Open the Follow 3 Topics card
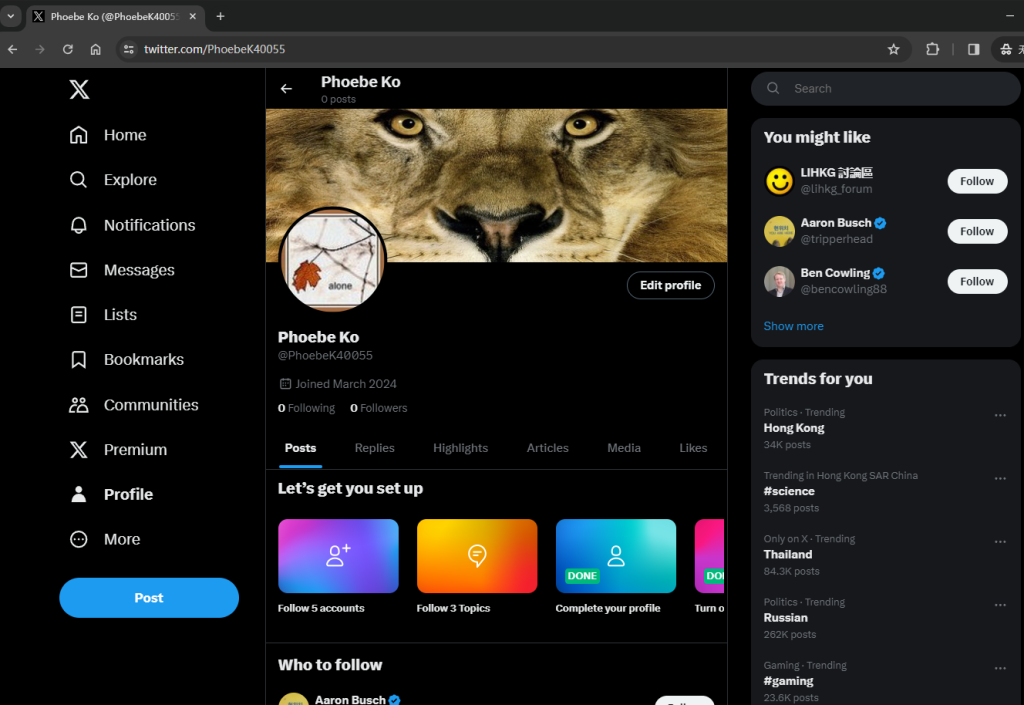This screenshot has height=705, width=1024. tap(477, 567)
